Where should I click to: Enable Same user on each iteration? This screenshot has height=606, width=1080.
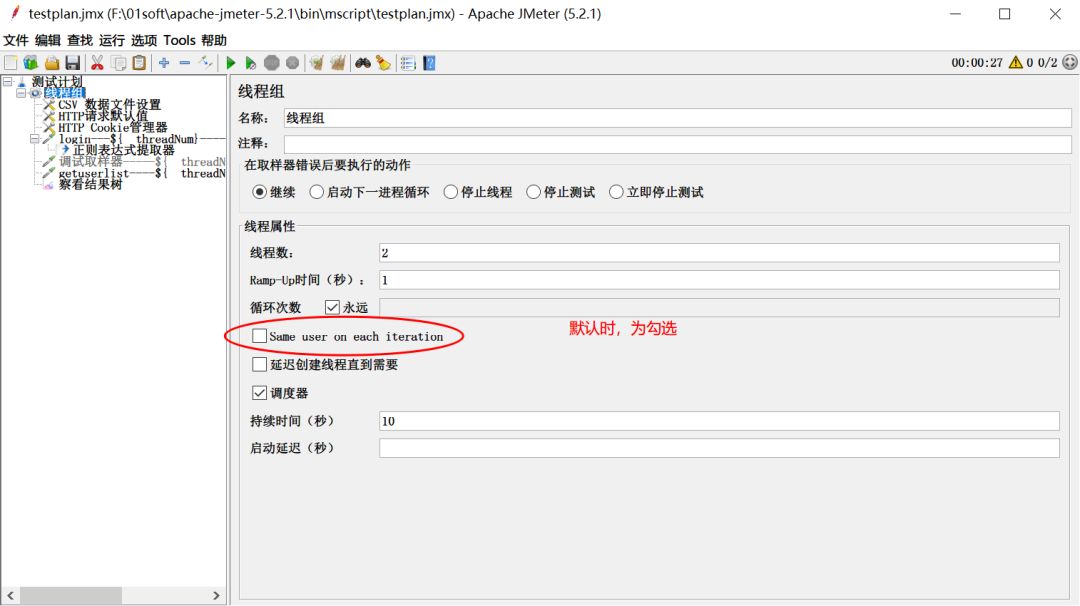pos(259,336)
